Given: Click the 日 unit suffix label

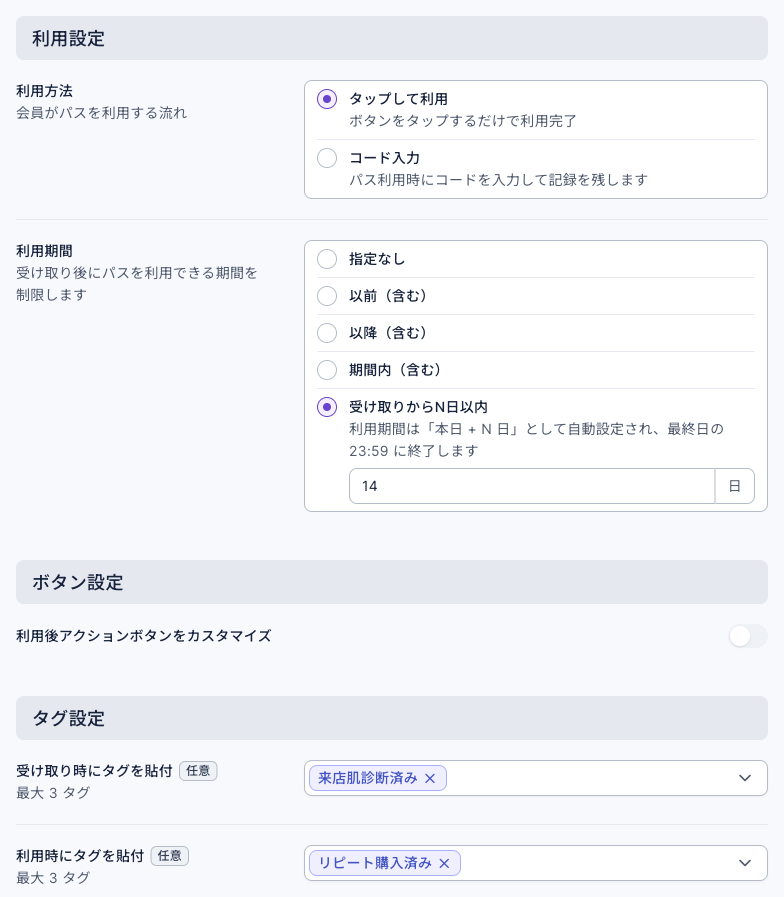Looking at the screenshot, I should pyautogui.click(x=735, y=486).
